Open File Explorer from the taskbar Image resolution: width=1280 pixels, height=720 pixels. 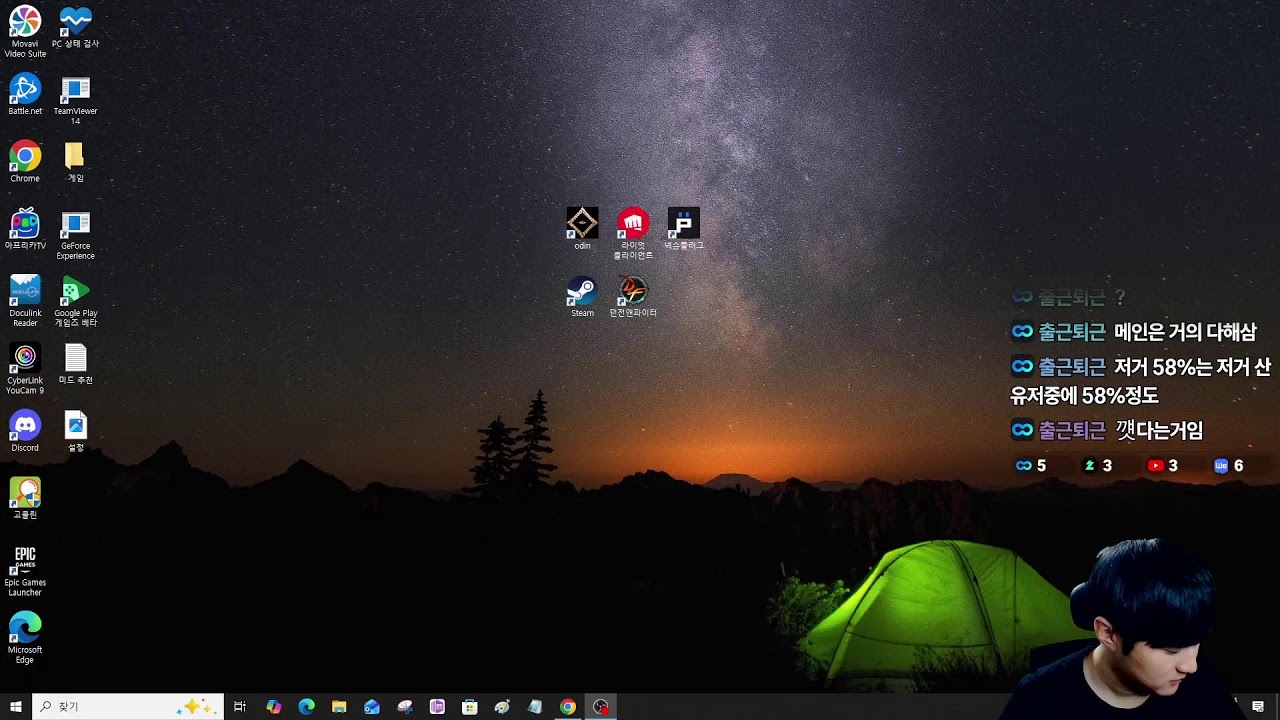click(339, 707)
